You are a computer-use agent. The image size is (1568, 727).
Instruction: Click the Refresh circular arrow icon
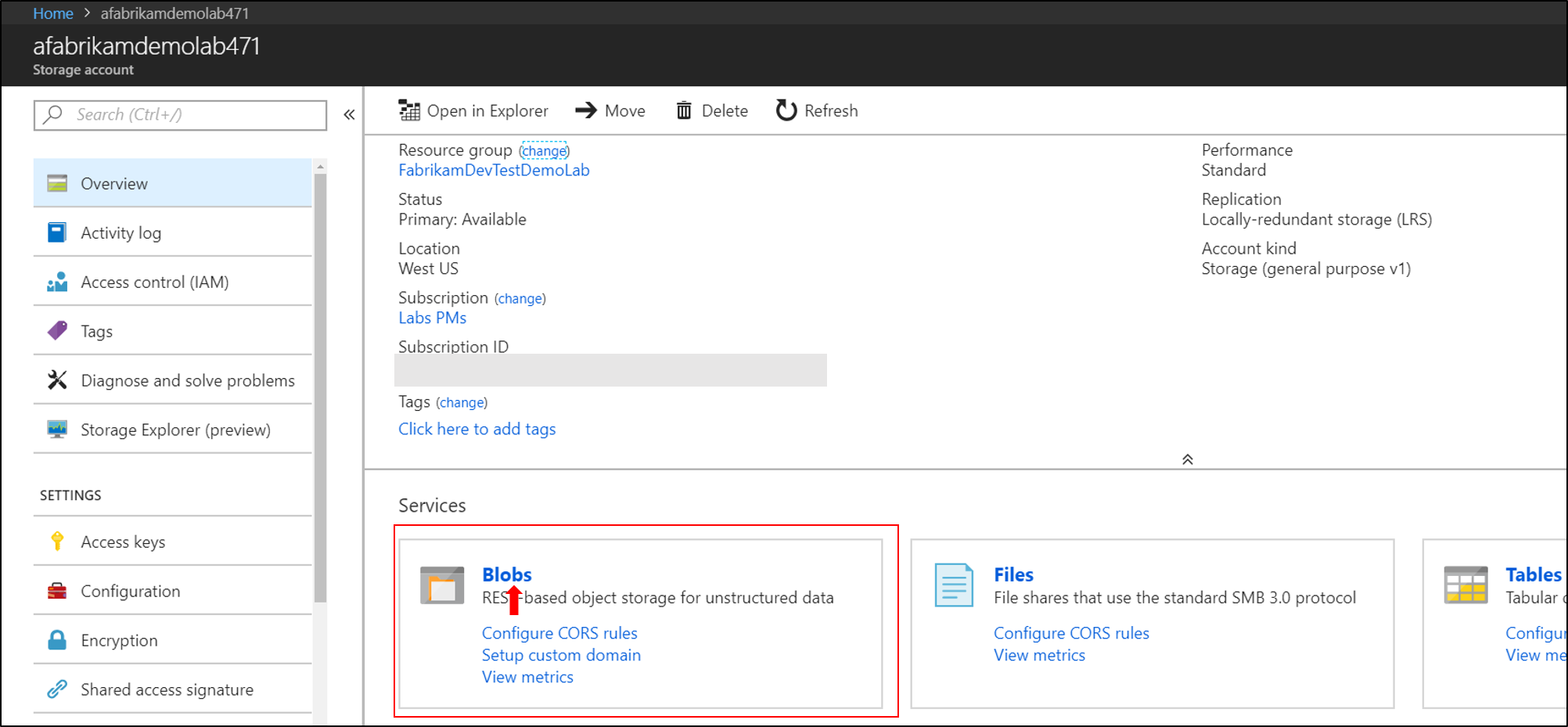786,110
